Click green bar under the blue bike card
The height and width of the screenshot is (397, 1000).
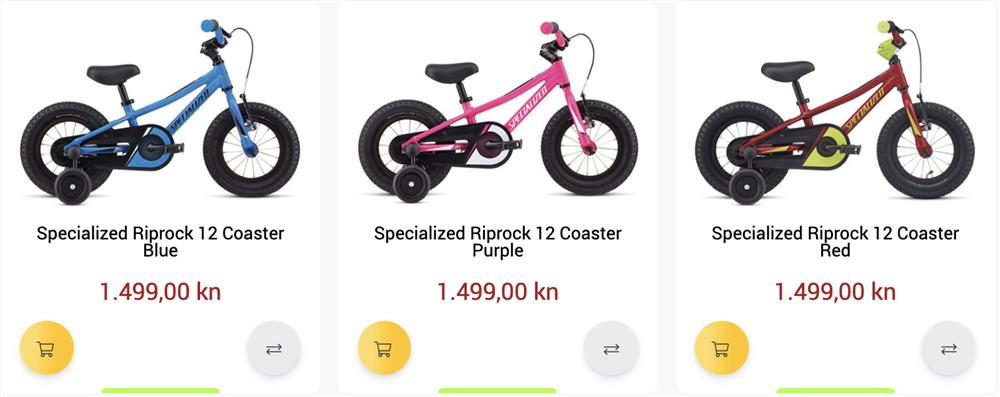[160, 391]
